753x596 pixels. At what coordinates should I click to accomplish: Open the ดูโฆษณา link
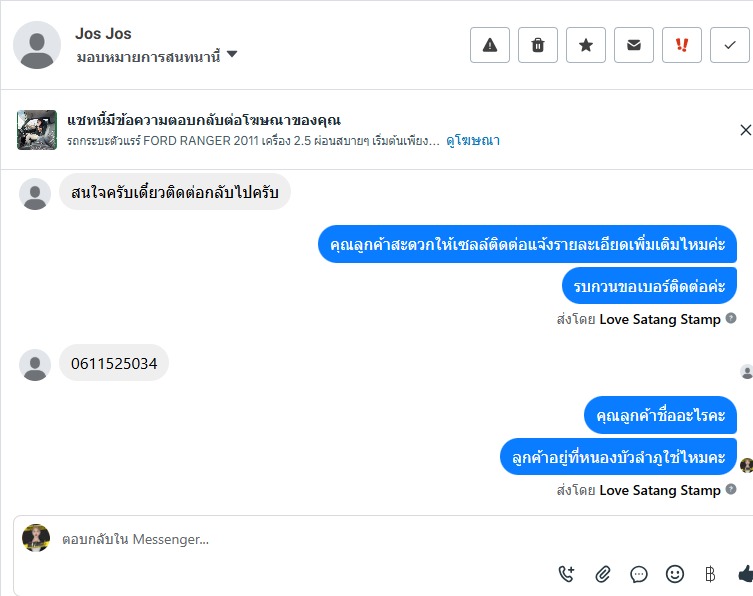pyautogui.click(x=473, y=141)
